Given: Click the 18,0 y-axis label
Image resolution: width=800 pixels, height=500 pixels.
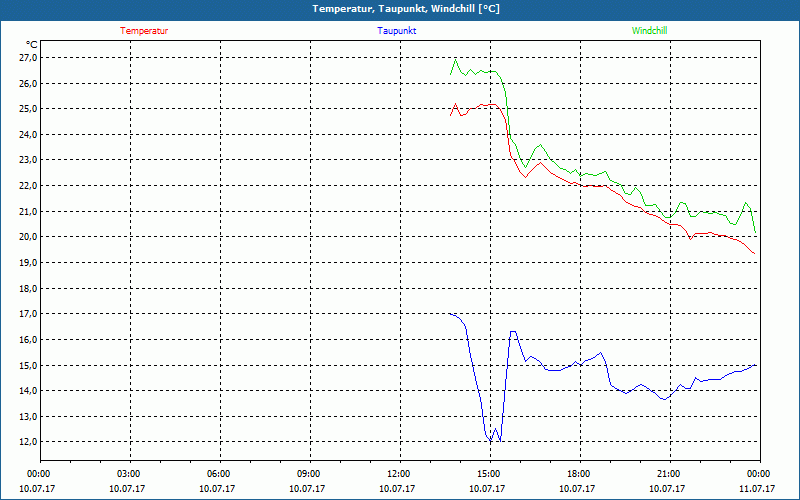Looking at the screenshot, I should pos(28,288).
